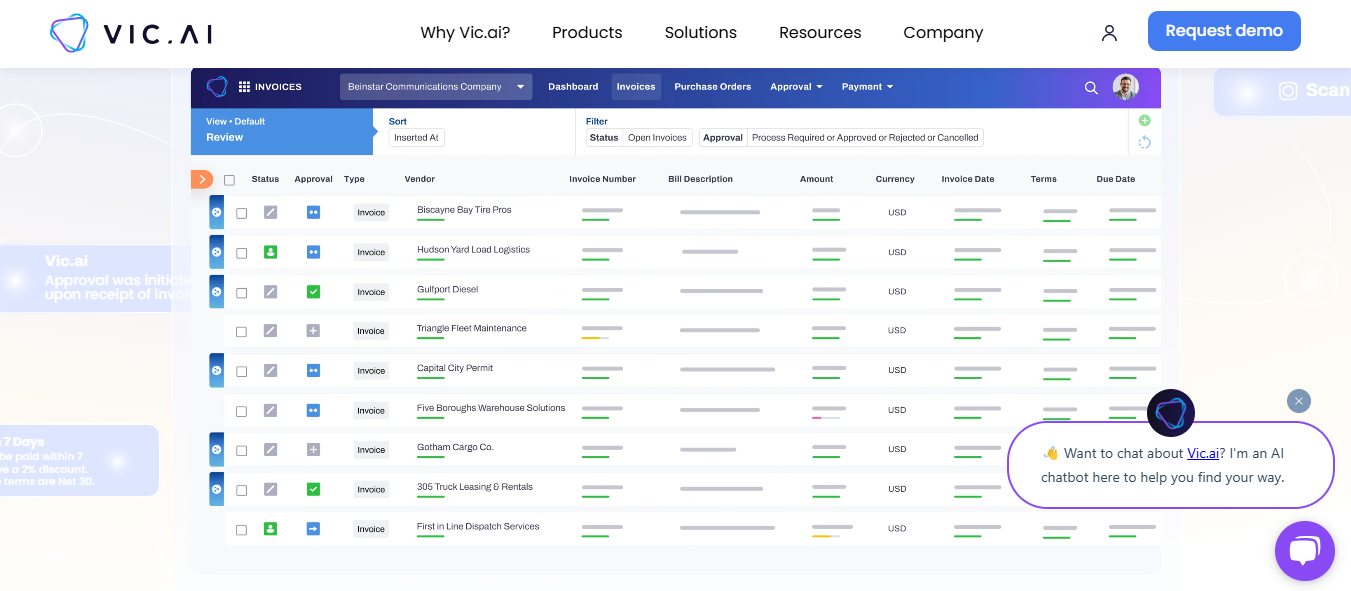The height and width of the screenshot is (591, 1351).
Task: Click the Vic.ai link in chat message
Action: [1203, 453]
